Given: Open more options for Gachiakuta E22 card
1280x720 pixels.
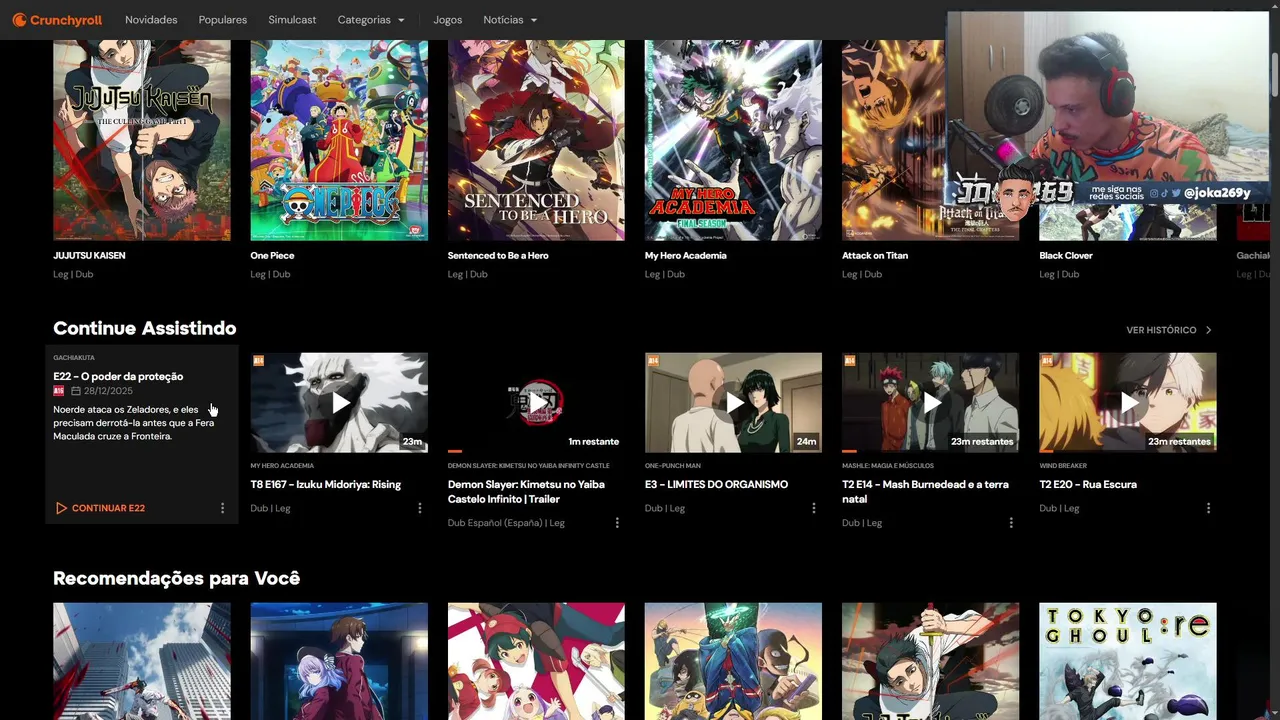Looking at the screenshot, I should pos(222,508).
